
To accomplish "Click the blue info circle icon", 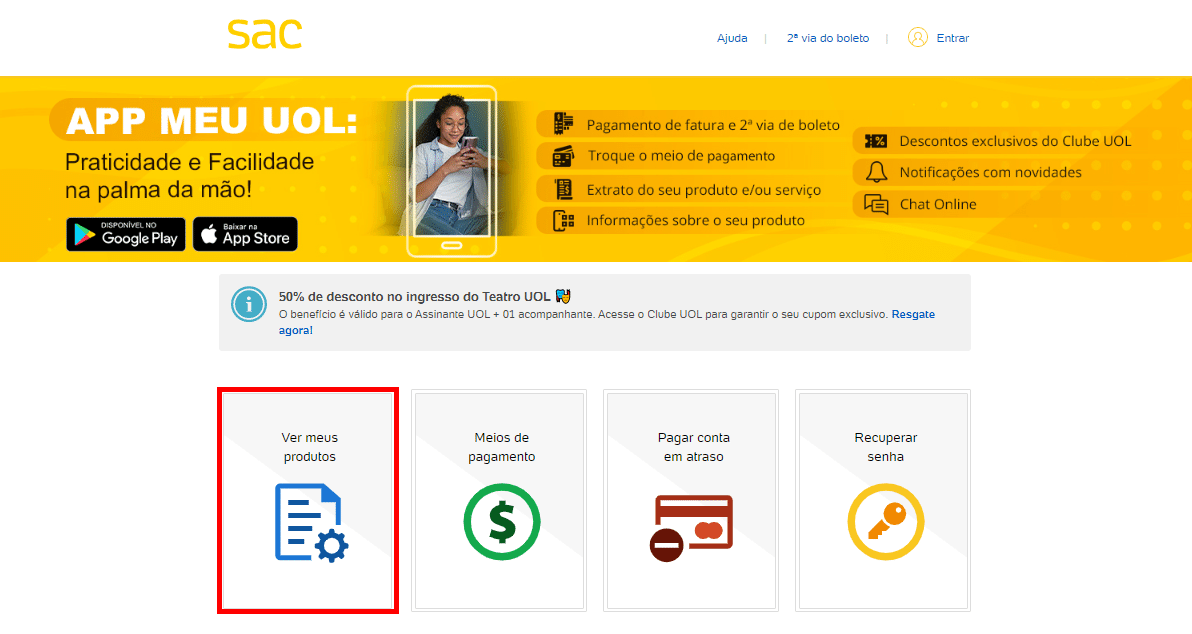I will (x=249, y=304).
